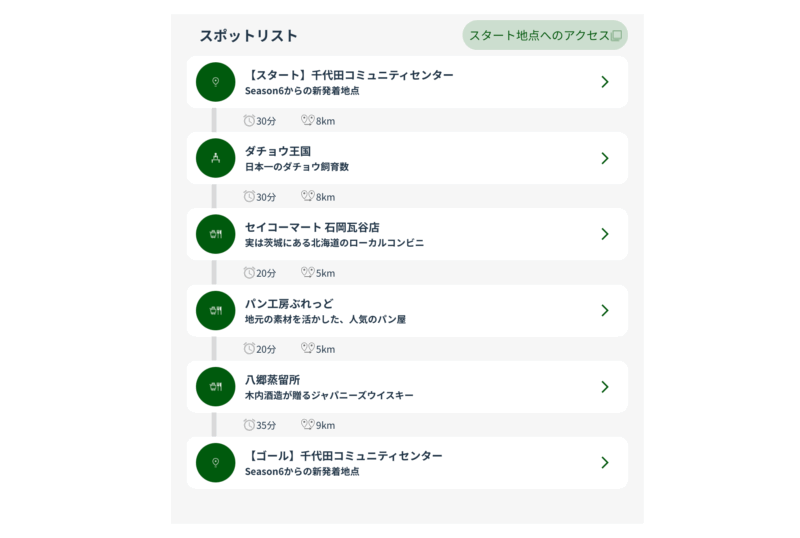Expand the セイコーマート 石岡瓦谷店 chevron
The height and width of the screenshot is (538, 800).
[x=604, y=234]
